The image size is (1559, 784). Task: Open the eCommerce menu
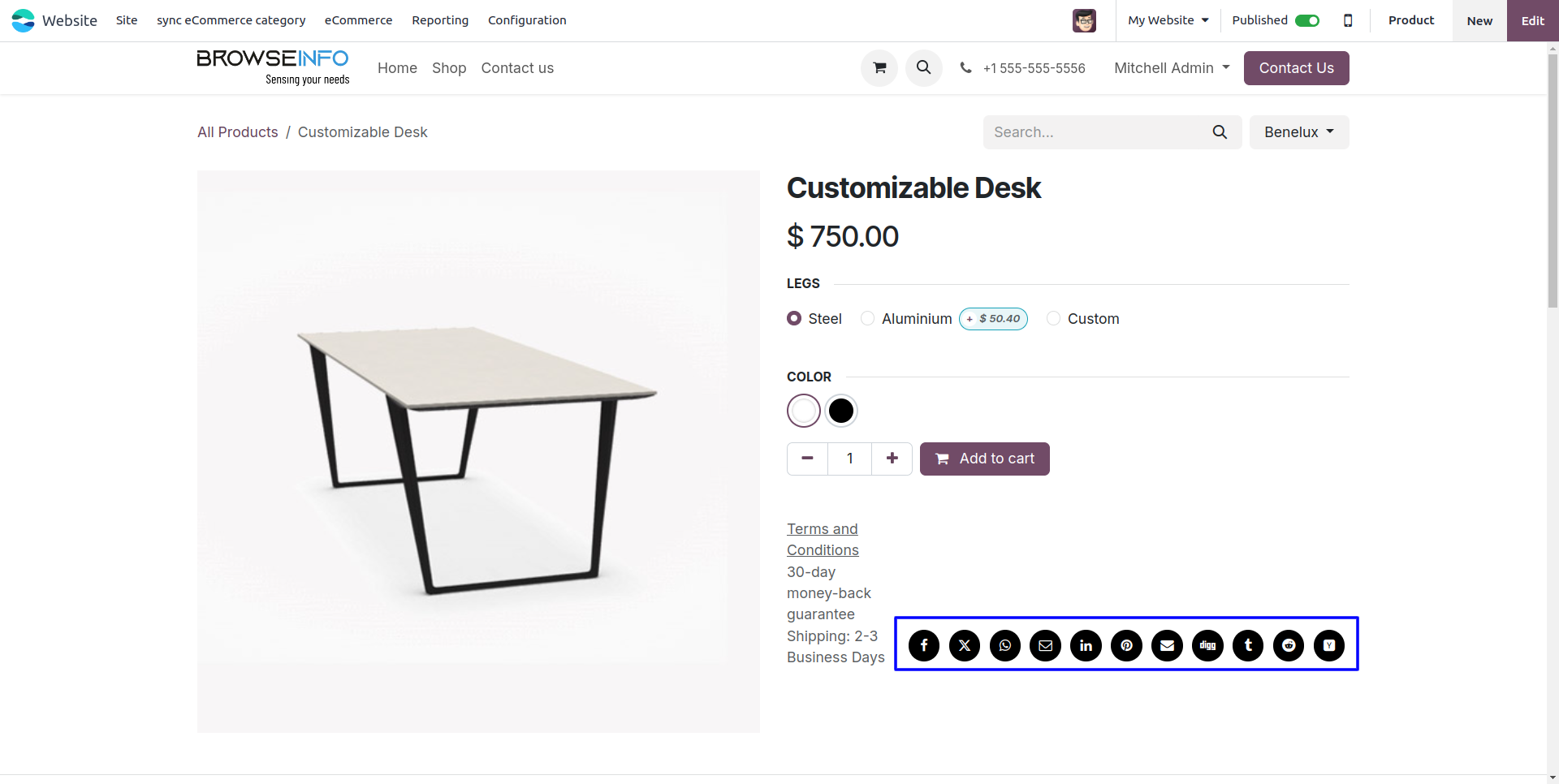(x=358, y=20)
